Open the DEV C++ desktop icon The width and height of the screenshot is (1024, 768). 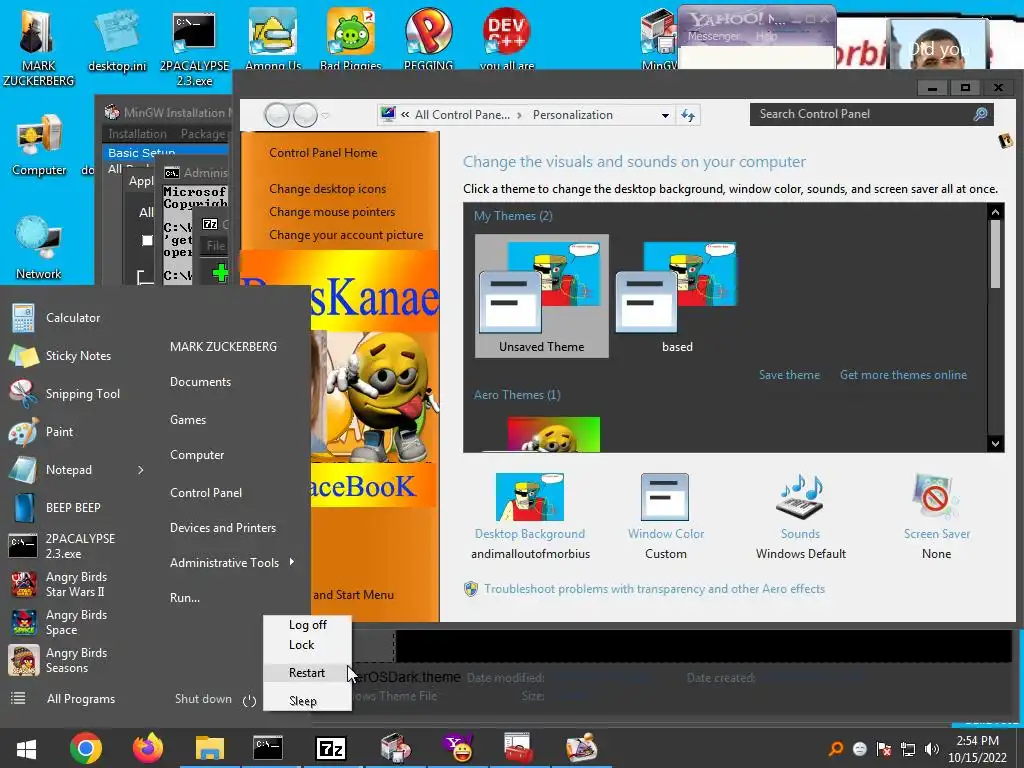[x=507, y=39]
